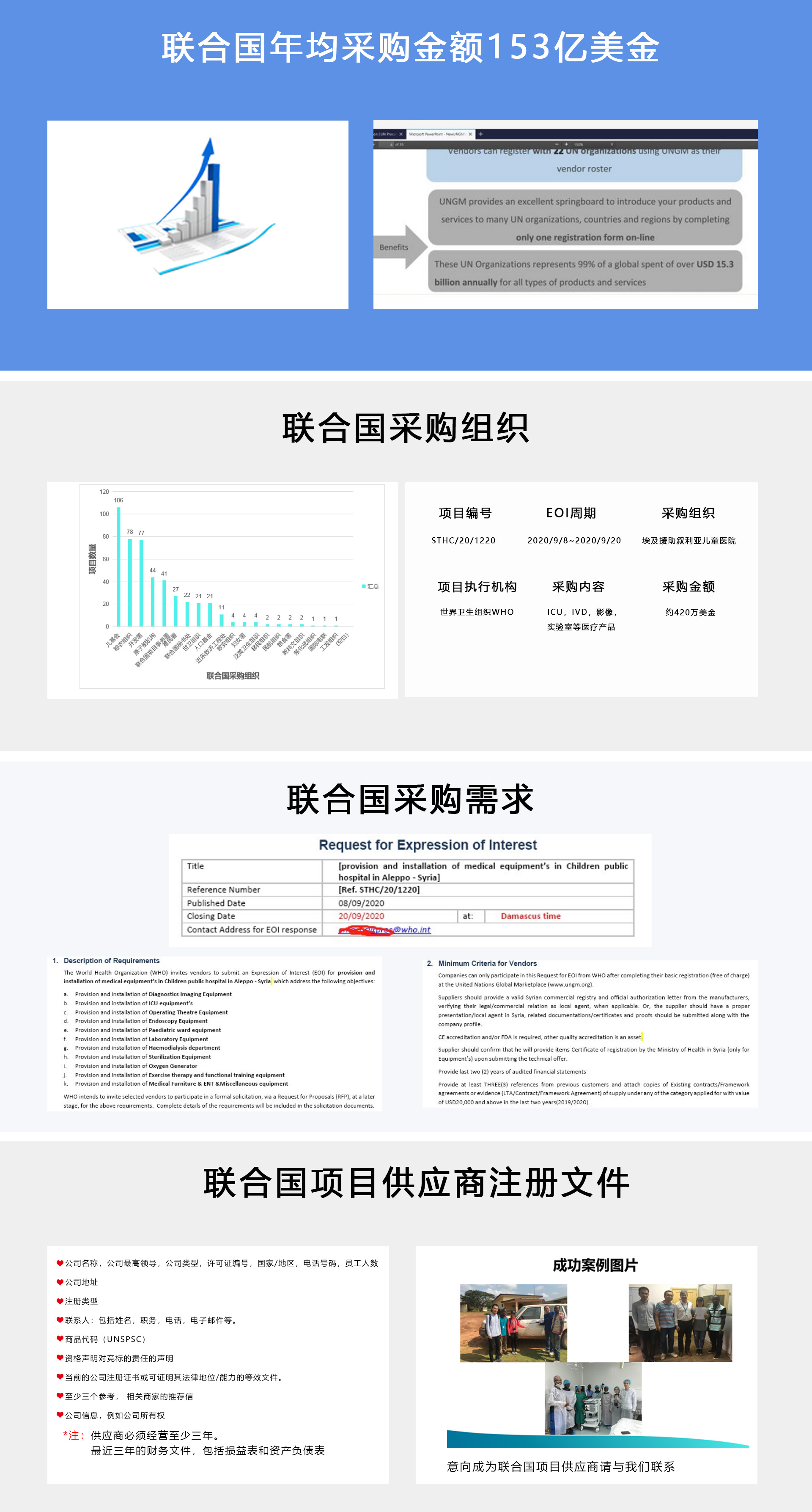Close the Microsoft PowerPoint browser tab

pos(470,134)
